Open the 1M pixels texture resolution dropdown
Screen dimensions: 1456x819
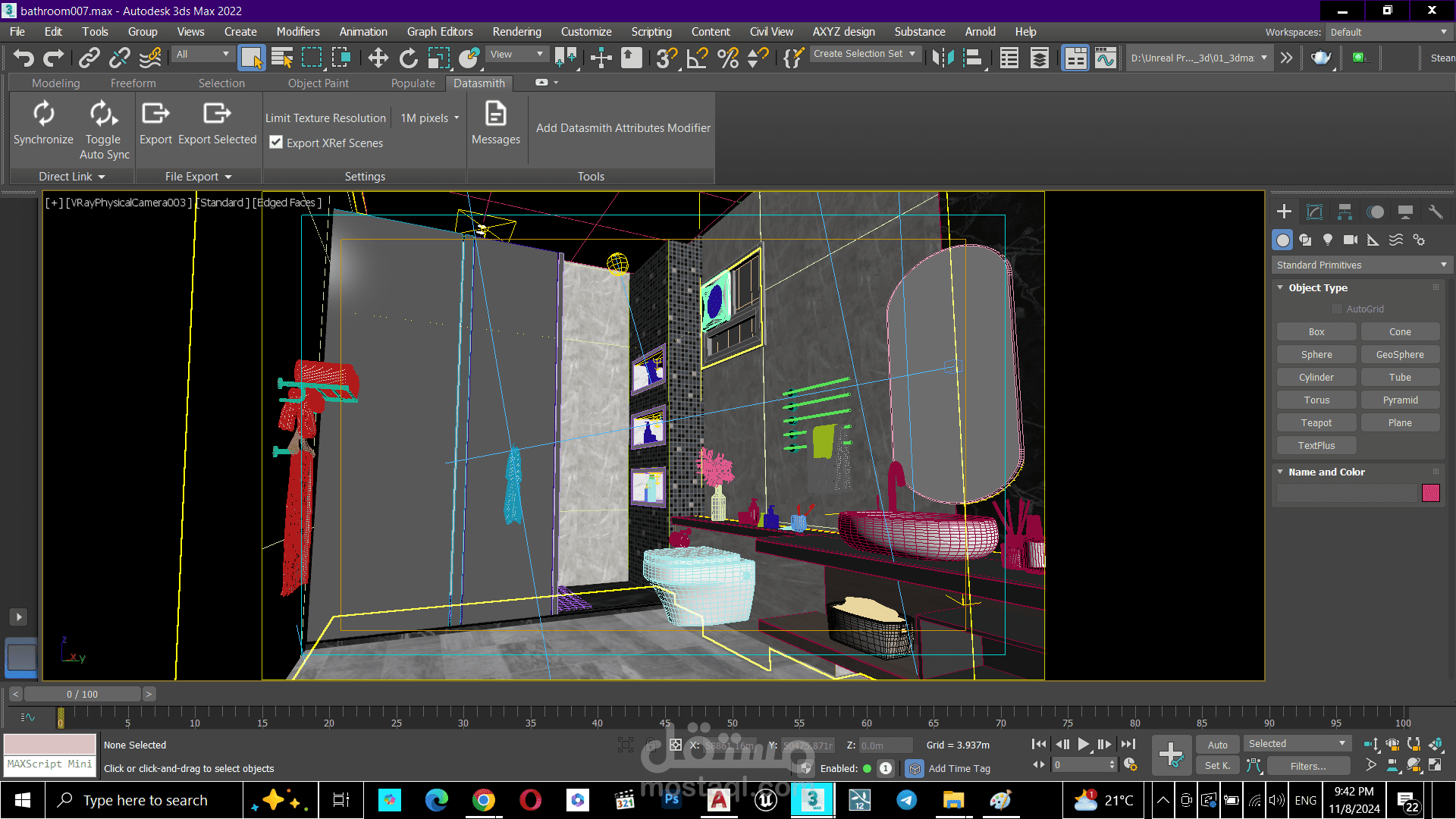click(429, 118)
